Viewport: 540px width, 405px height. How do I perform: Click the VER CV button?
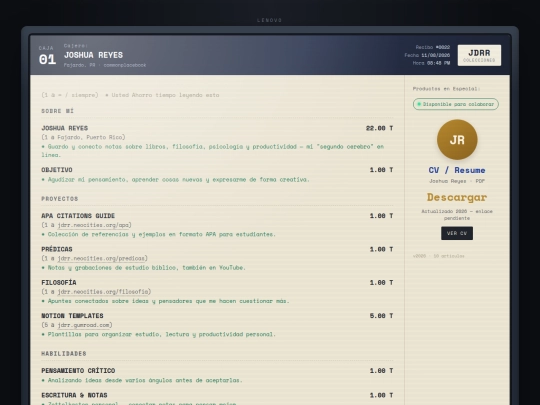457,233
